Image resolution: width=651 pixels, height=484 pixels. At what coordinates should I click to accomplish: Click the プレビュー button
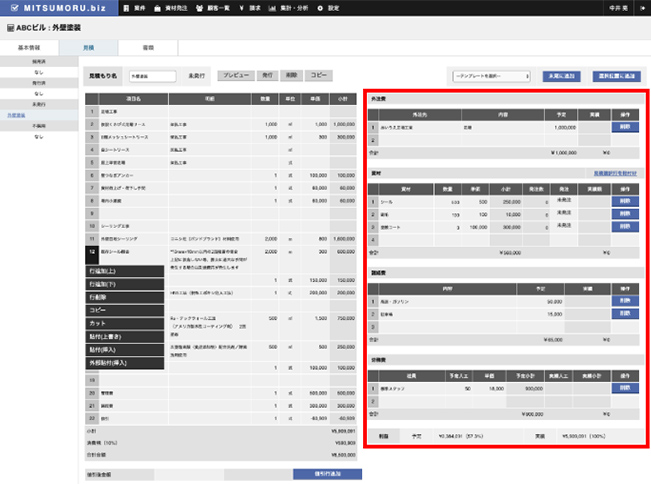click(x=236, y=75)
